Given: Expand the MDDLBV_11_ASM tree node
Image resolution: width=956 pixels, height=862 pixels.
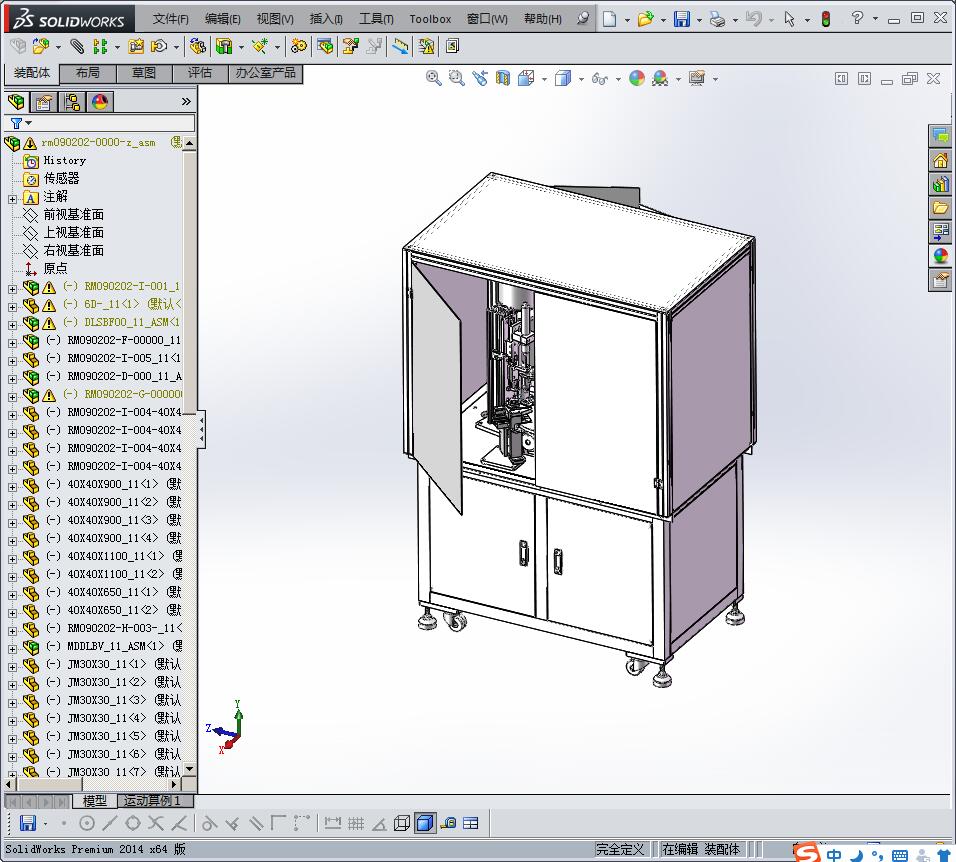Looking at the screenshot, I should 13,647.
